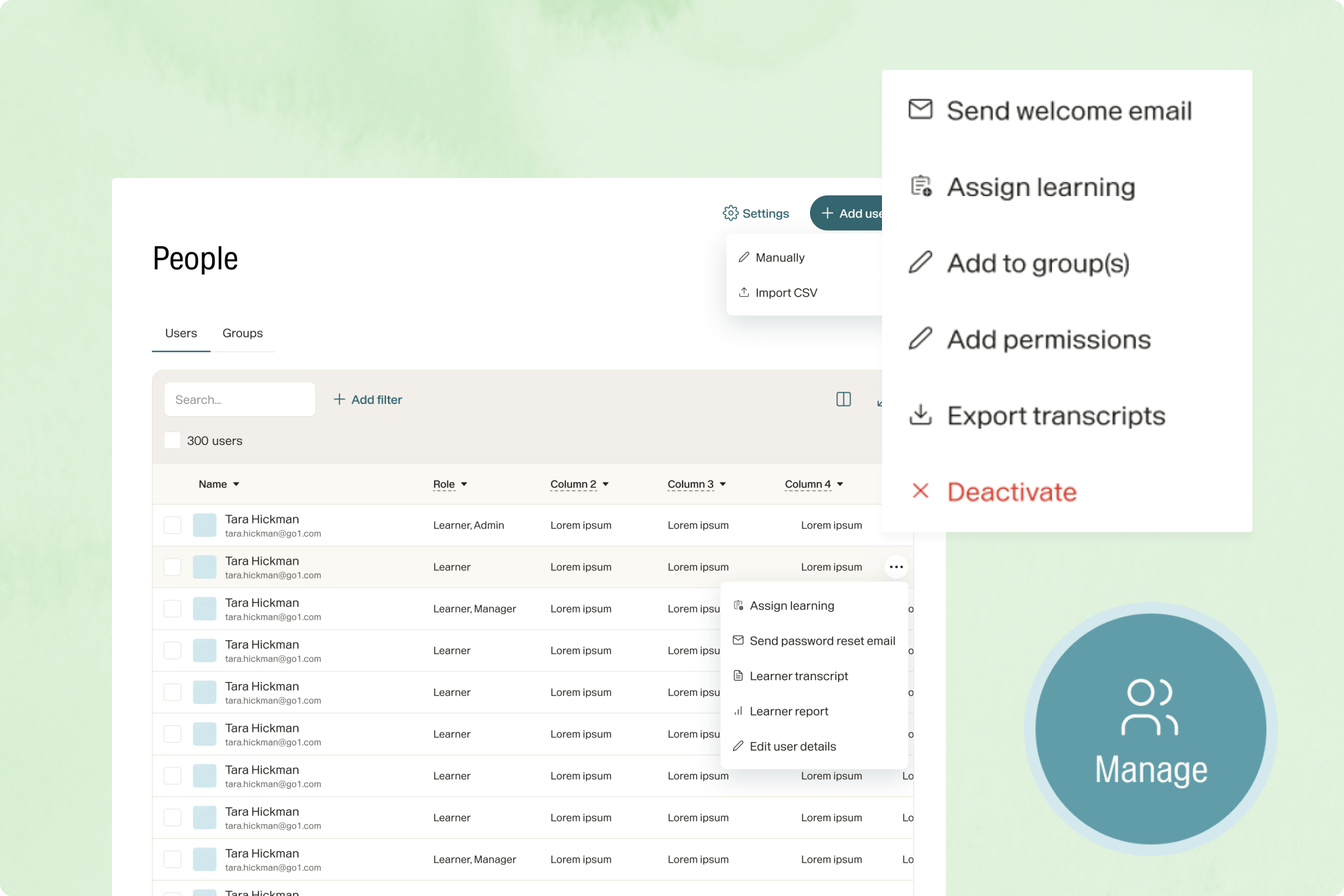The width and height of the screenshot is (1344, 896).
Task: Check the Learner, Admin row checkbox
Action: (x=173, y=525)
